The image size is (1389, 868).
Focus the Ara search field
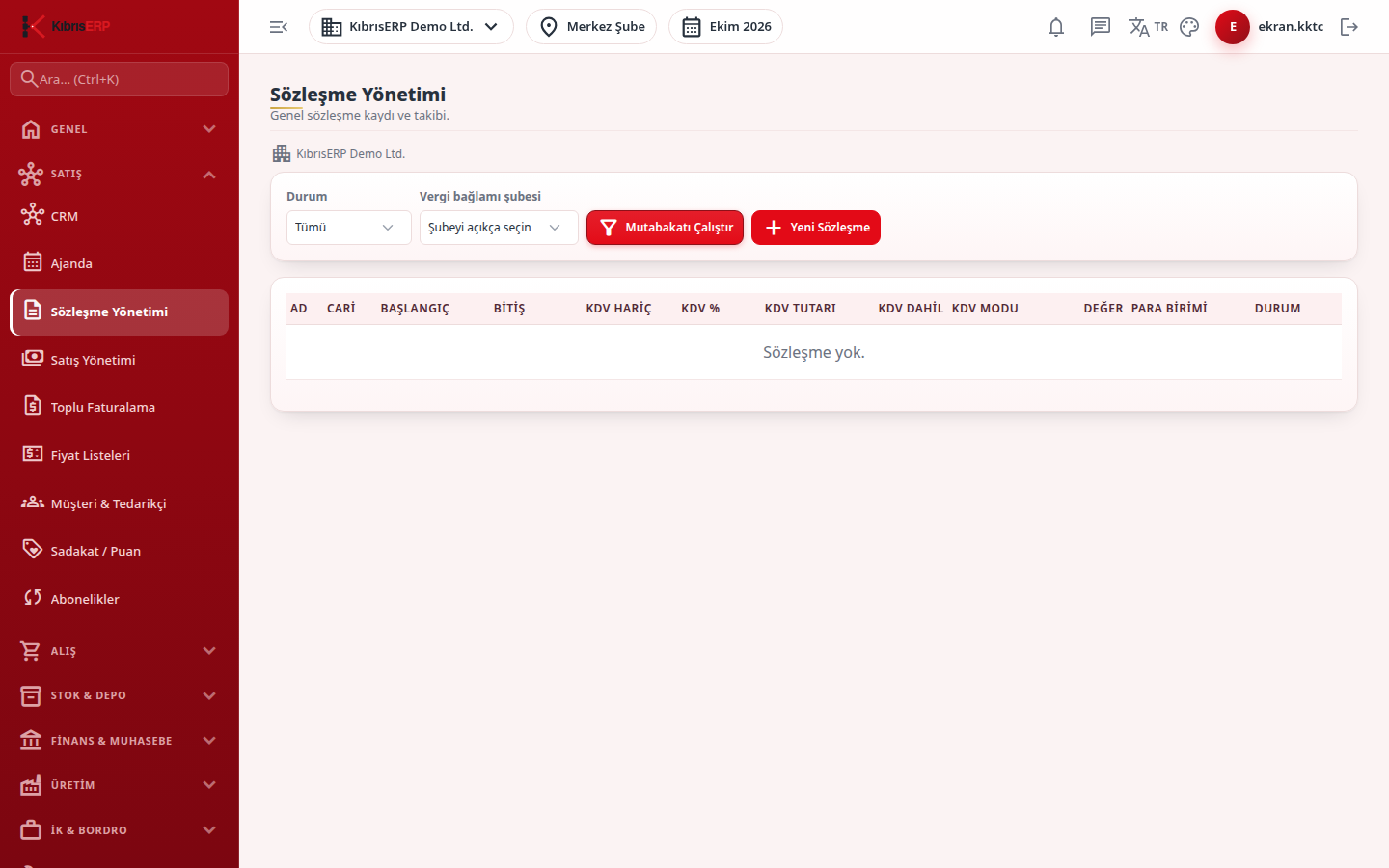coord(120,79)
